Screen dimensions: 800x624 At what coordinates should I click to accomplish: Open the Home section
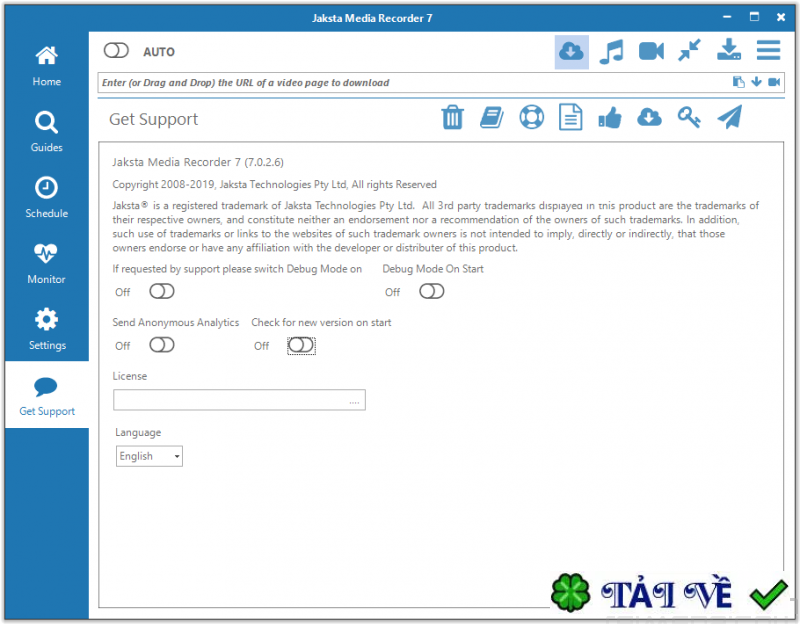coord(46,66)
